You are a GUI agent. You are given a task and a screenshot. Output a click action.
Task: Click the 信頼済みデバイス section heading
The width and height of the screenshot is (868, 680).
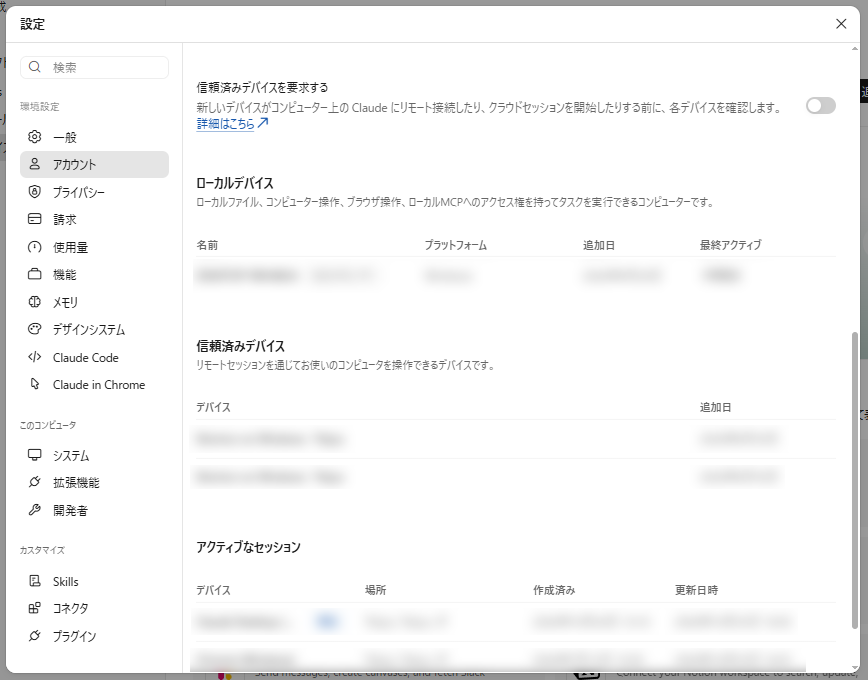(240, 346)
